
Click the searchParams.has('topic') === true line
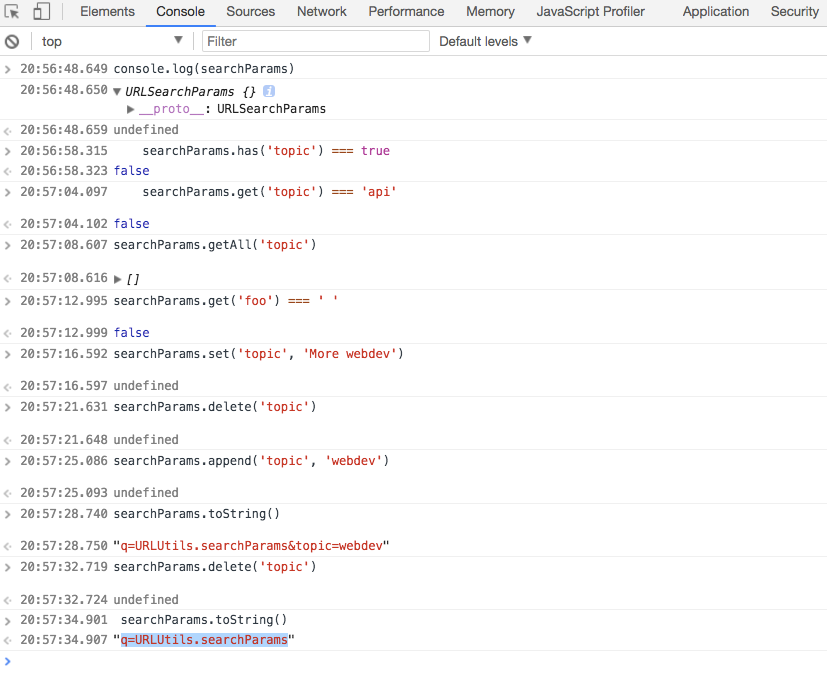(266, 151)
